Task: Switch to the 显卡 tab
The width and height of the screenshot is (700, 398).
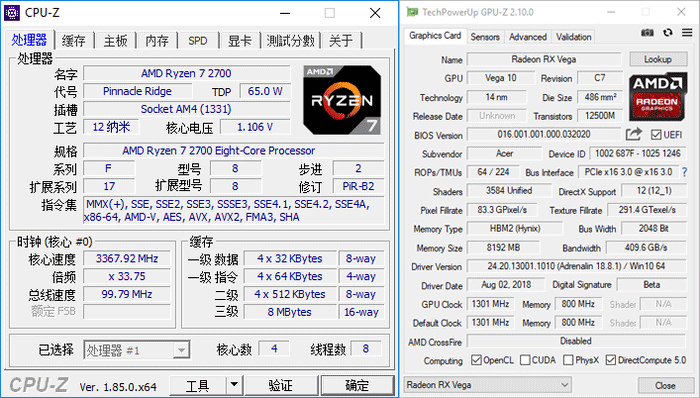Action: pyautogui.click(x=240, y=41)
